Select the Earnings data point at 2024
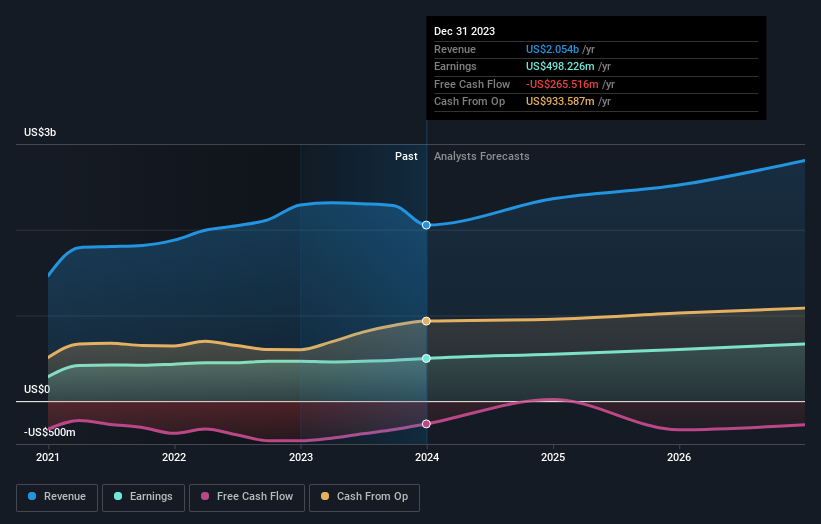Viewport: 821px width, 524px height. pos(426,359)
